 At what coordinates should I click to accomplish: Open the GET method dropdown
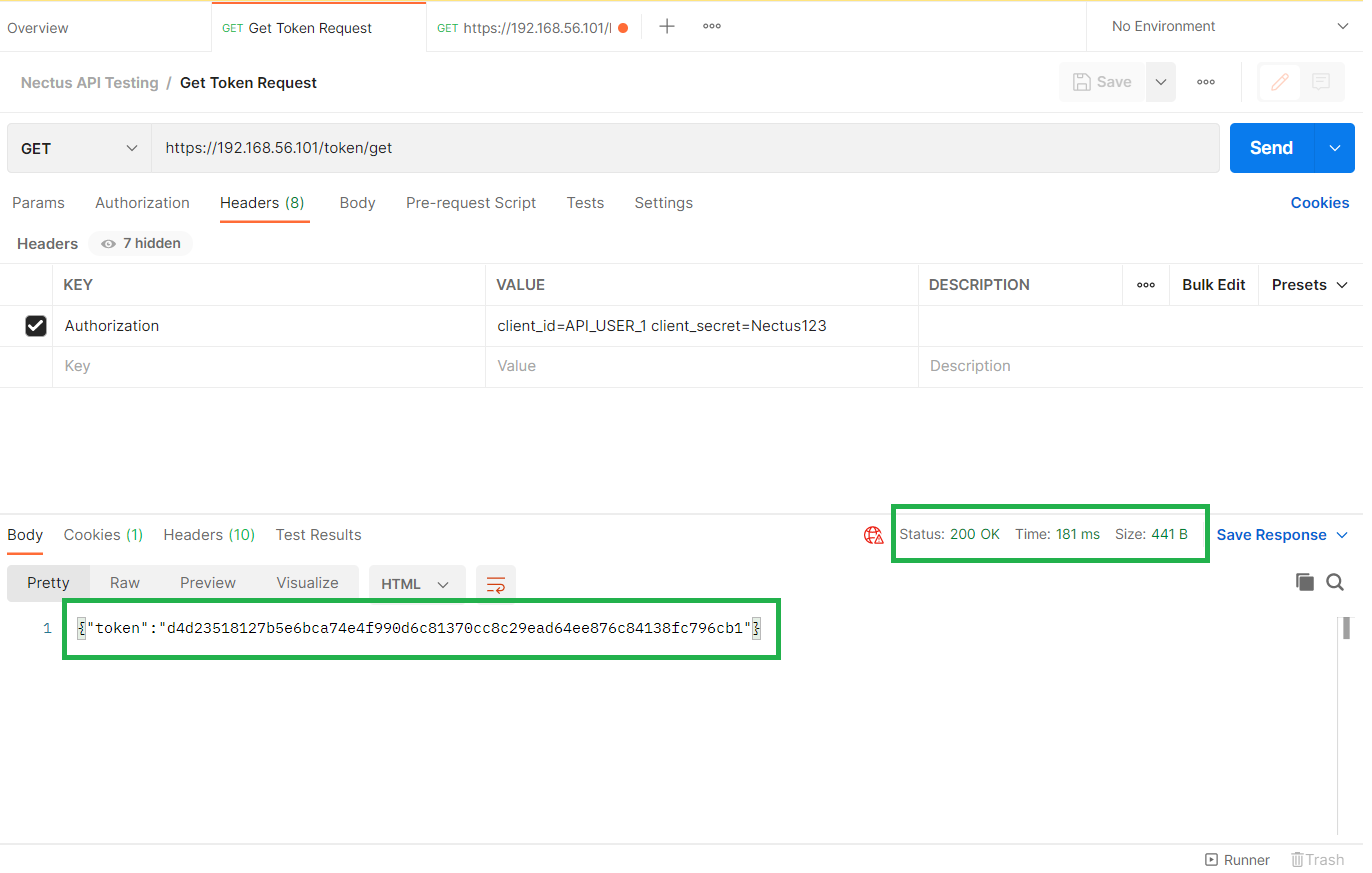point(79,148)
